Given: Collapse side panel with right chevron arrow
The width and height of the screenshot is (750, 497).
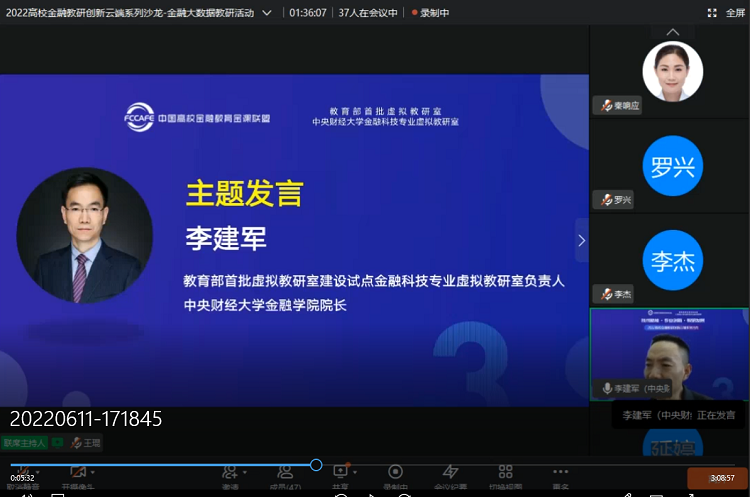Looking at the screenshot, I should pyautogui.click(x=581, y=240).
